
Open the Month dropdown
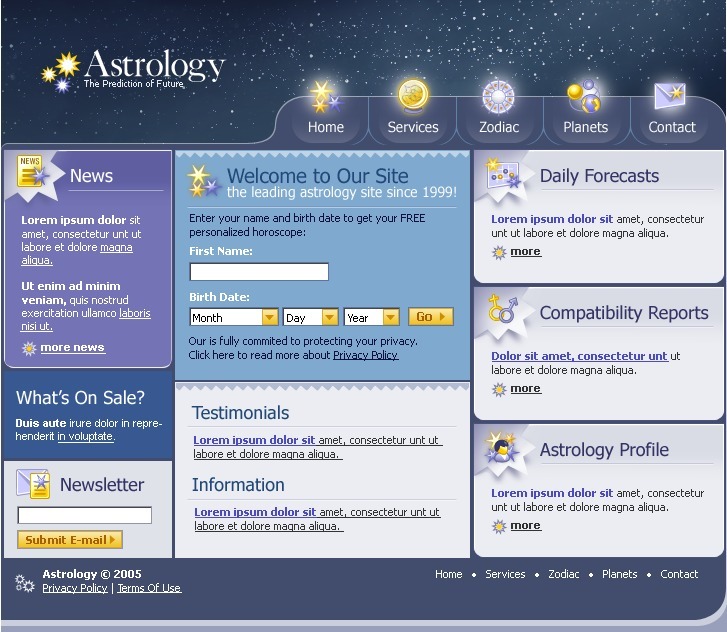[234, 317]
